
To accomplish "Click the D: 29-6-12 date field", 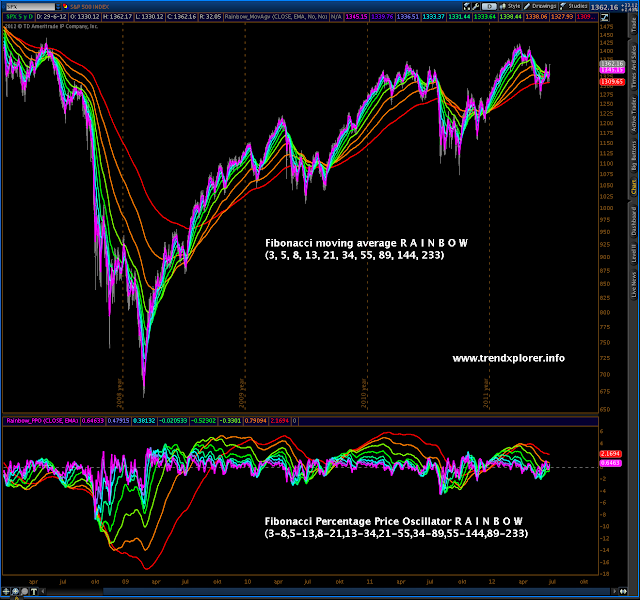I will click(x=51, y=17).
